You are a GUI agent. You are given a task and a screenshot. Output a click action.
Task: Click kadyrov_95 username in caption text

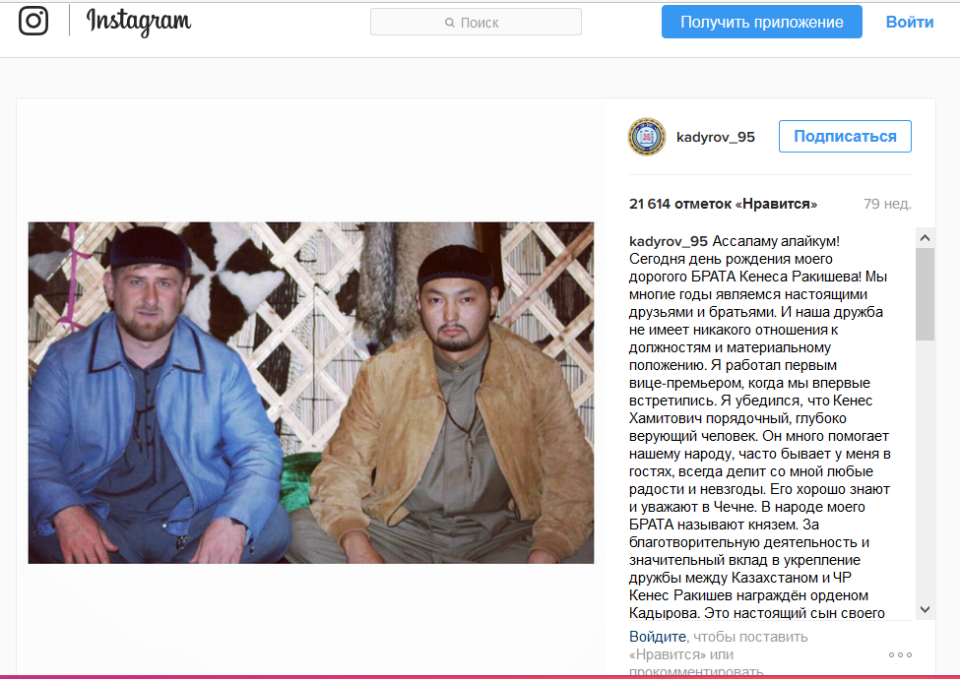pos(668,241)
